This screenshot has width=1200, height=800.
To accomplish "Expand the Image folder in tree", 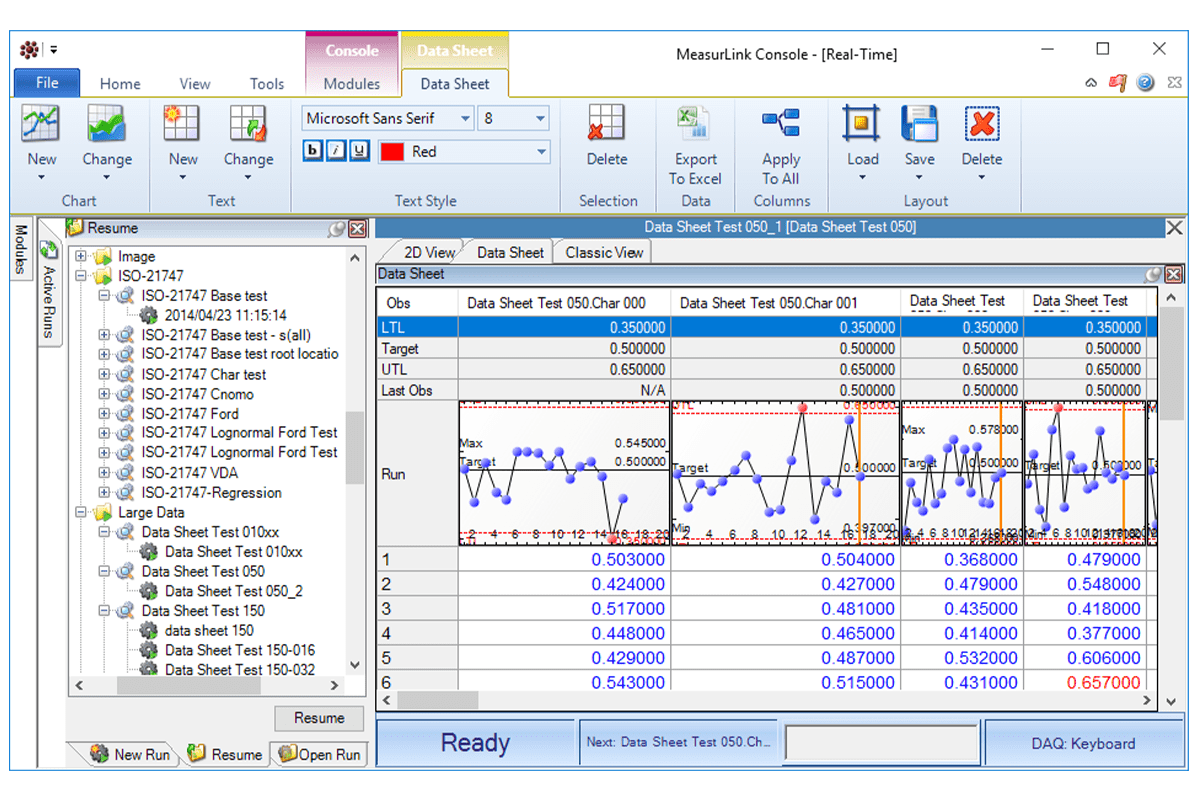I will [82, 257].
